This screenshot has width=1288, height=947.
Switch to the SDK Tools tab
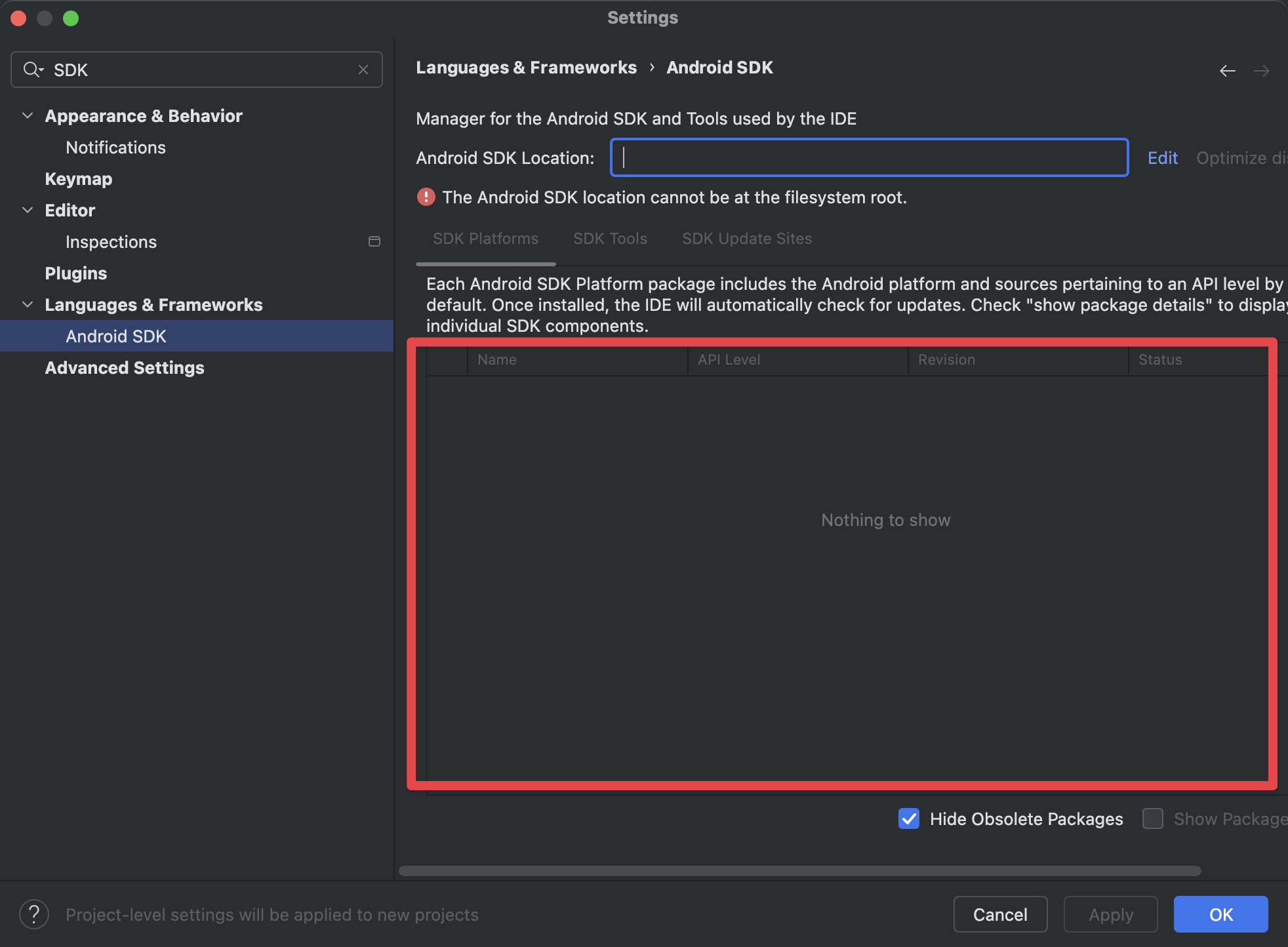609,238
